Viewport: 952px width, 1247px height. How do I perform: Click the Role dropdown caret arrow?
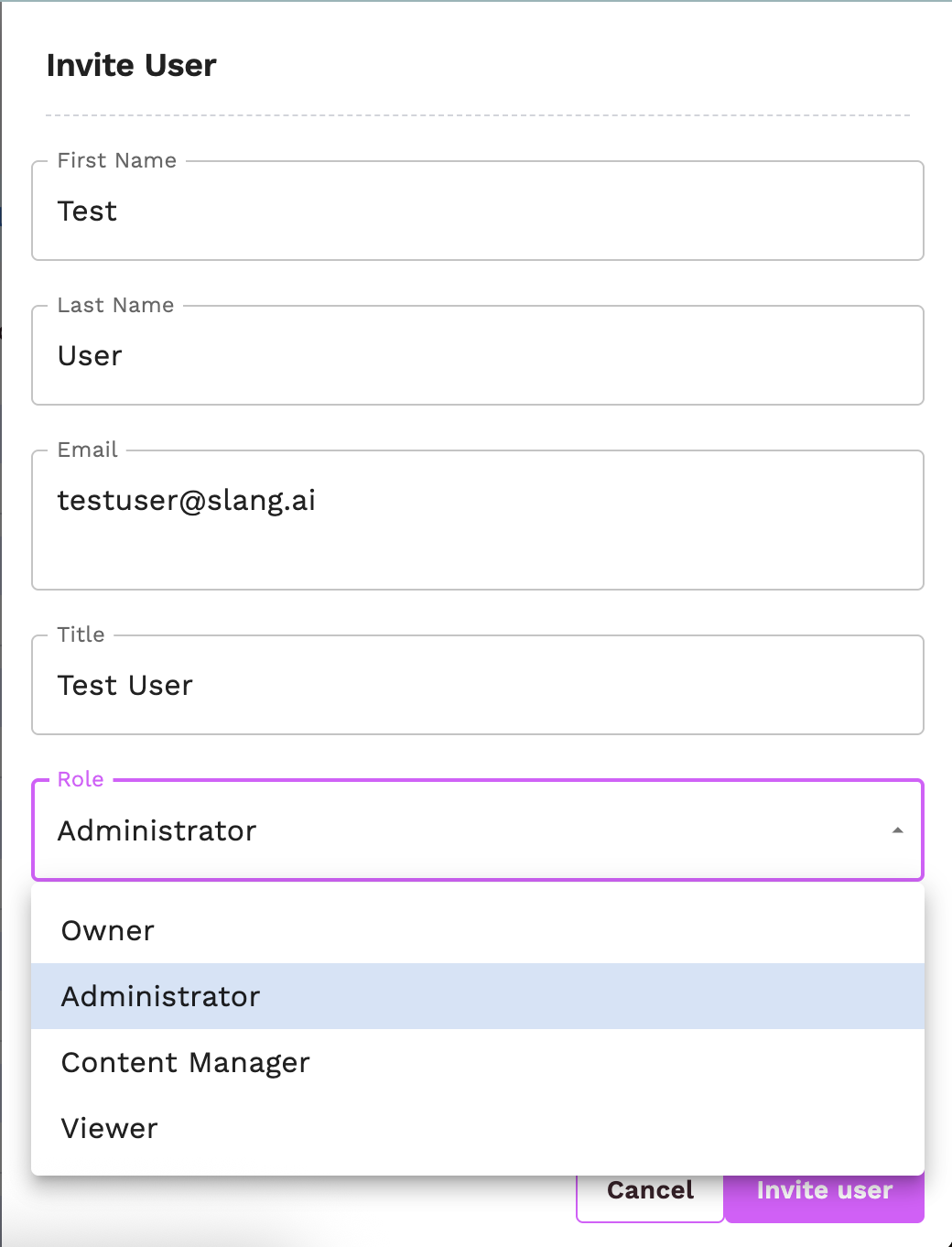pyautogui.click(x=897, y=830)
